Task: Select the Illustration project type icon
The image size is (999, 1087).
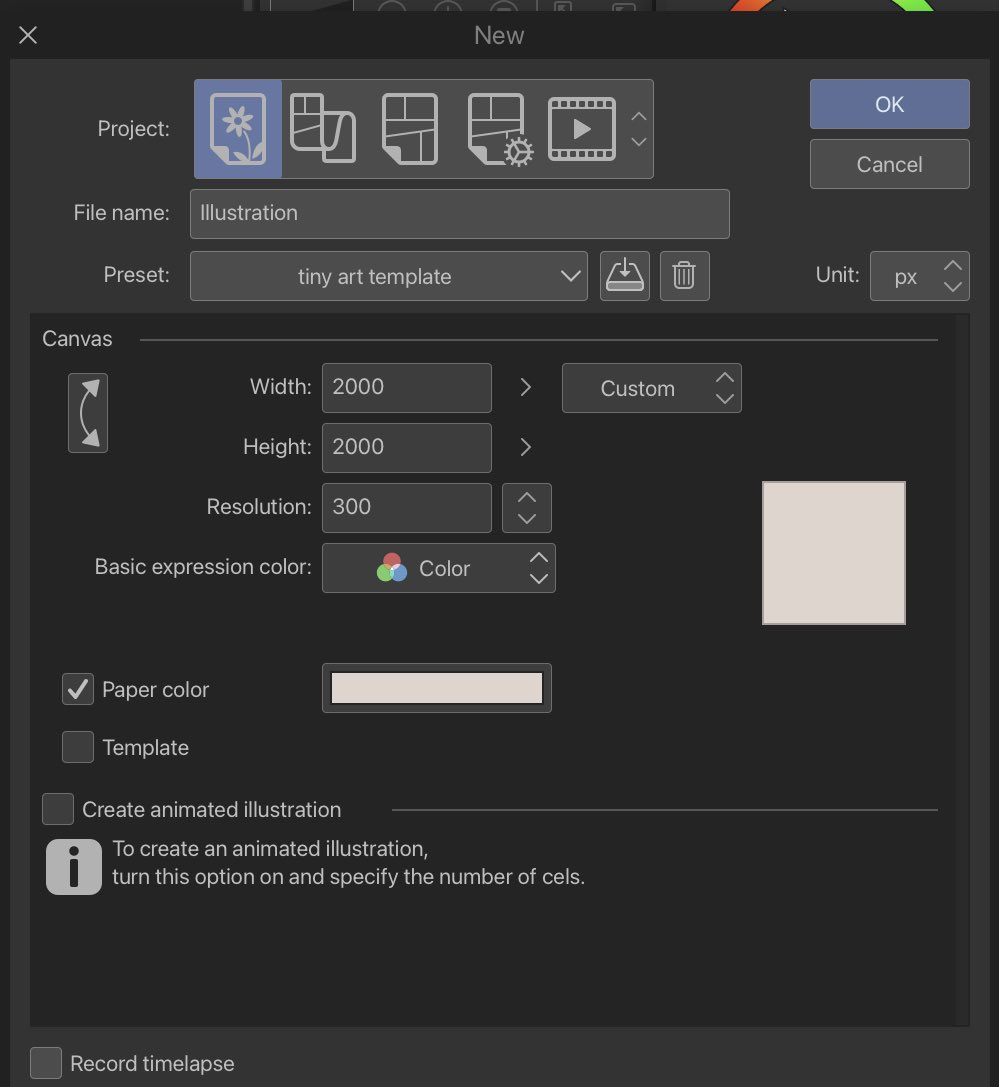Action: [238, 129]
